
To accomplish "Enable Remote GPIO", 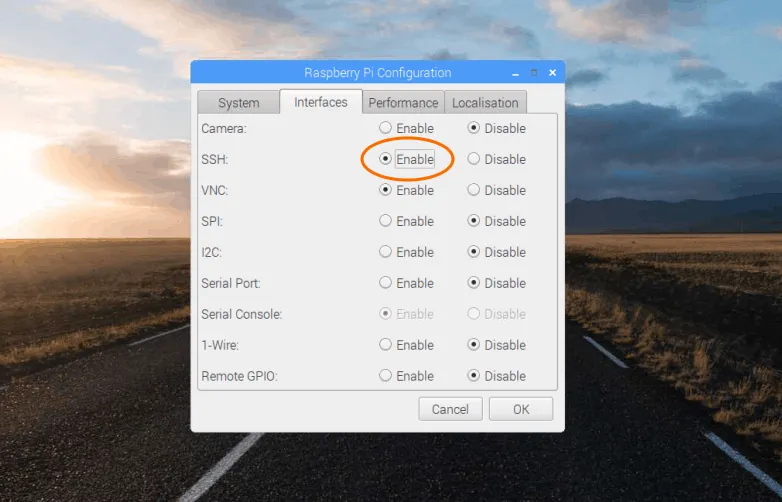I will coord(406,375).
